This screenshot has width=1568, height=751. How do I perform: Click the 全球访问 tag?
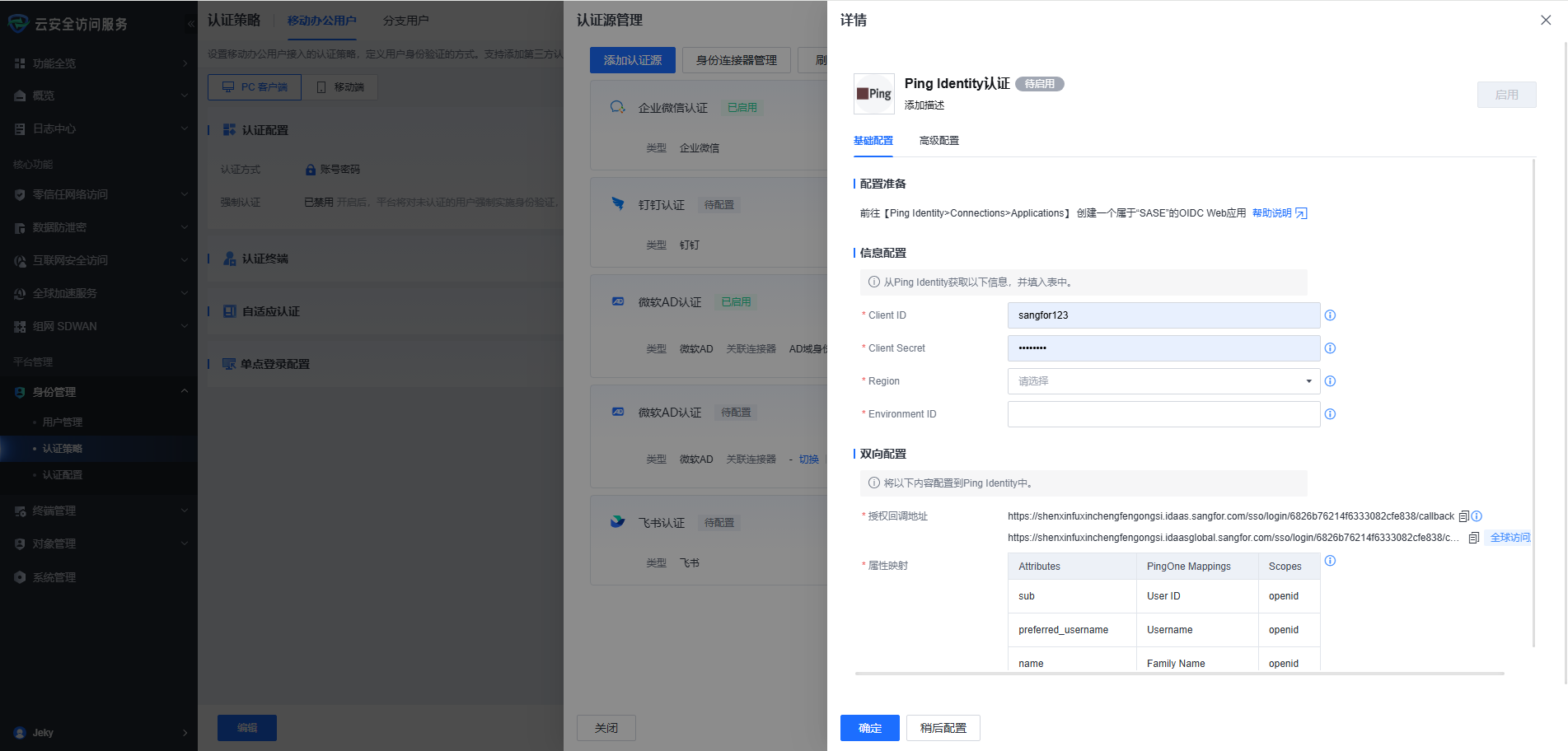click(x=1509, y=538)
